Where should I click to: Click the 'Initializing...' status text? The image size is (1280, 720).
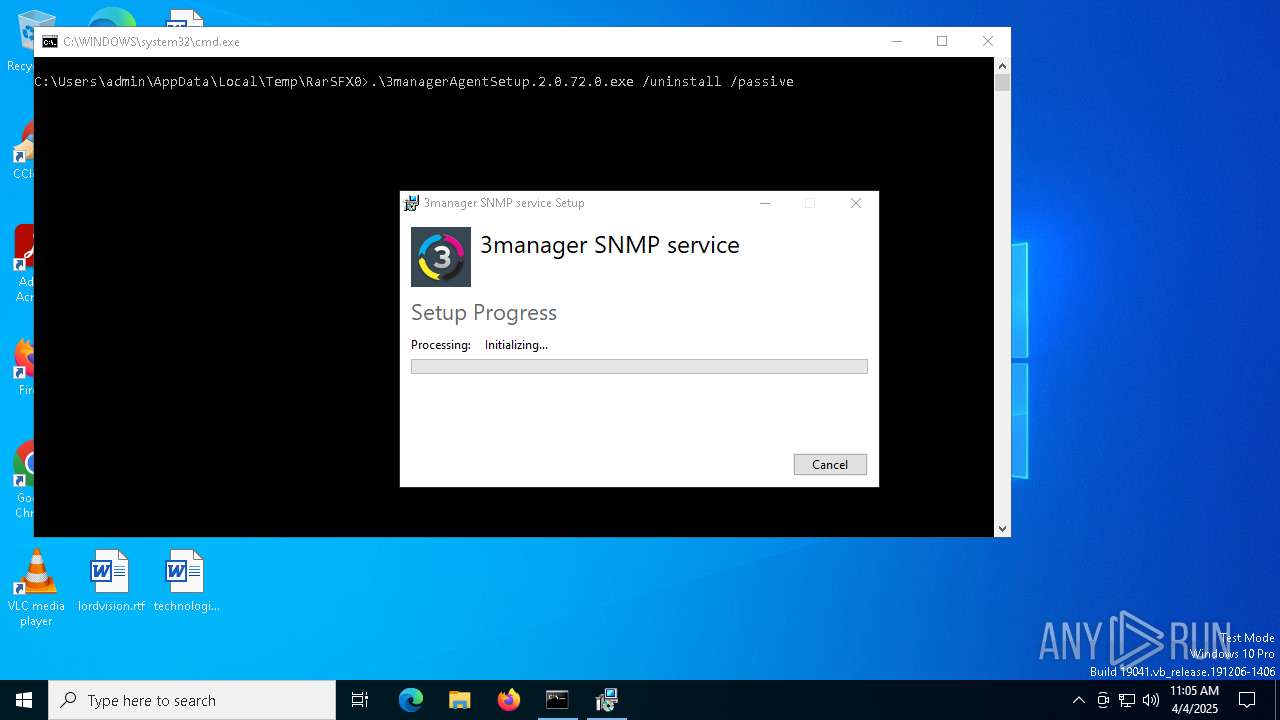click(516, 345)
